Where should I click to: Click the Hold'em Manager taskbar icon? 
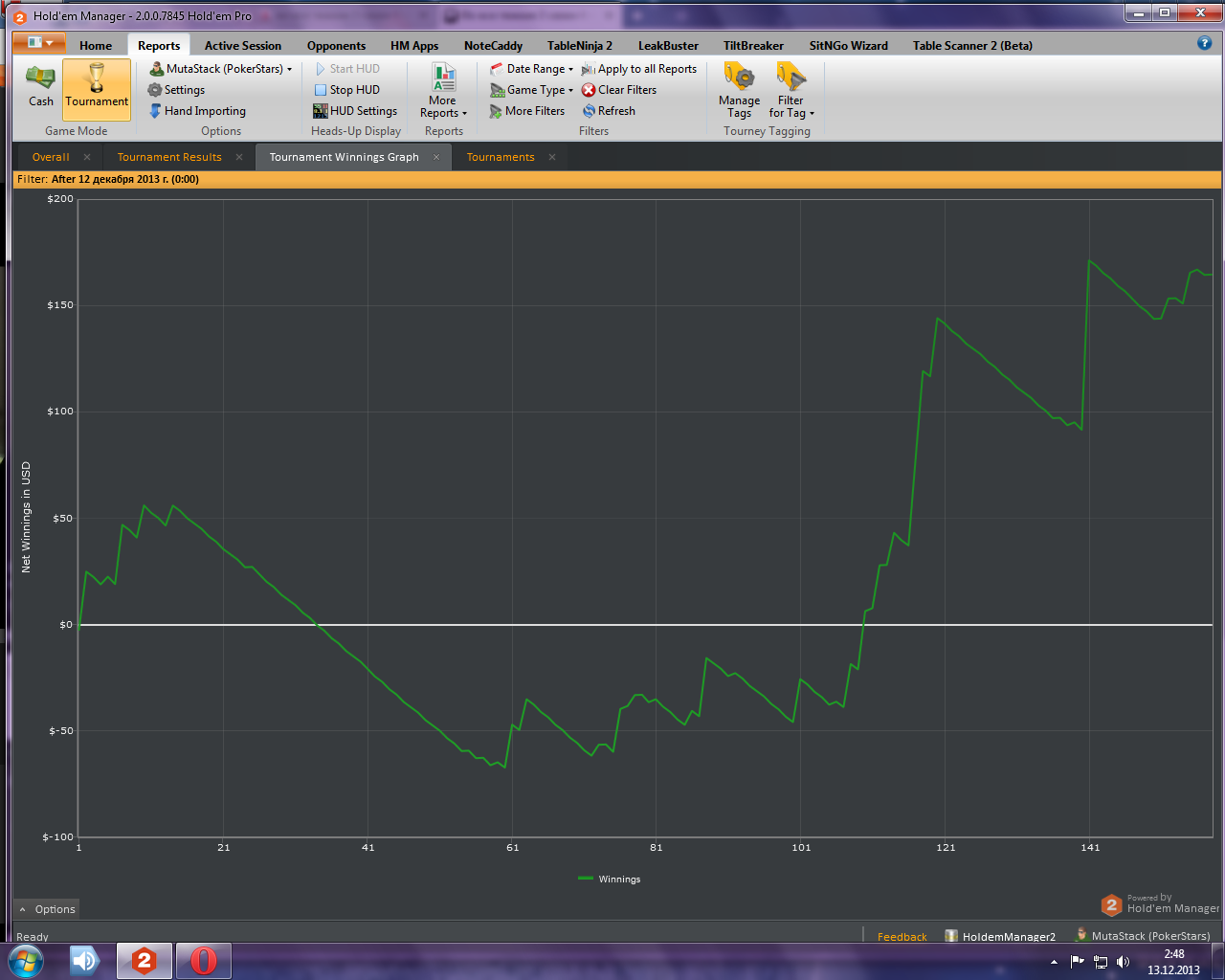point(144,961)
